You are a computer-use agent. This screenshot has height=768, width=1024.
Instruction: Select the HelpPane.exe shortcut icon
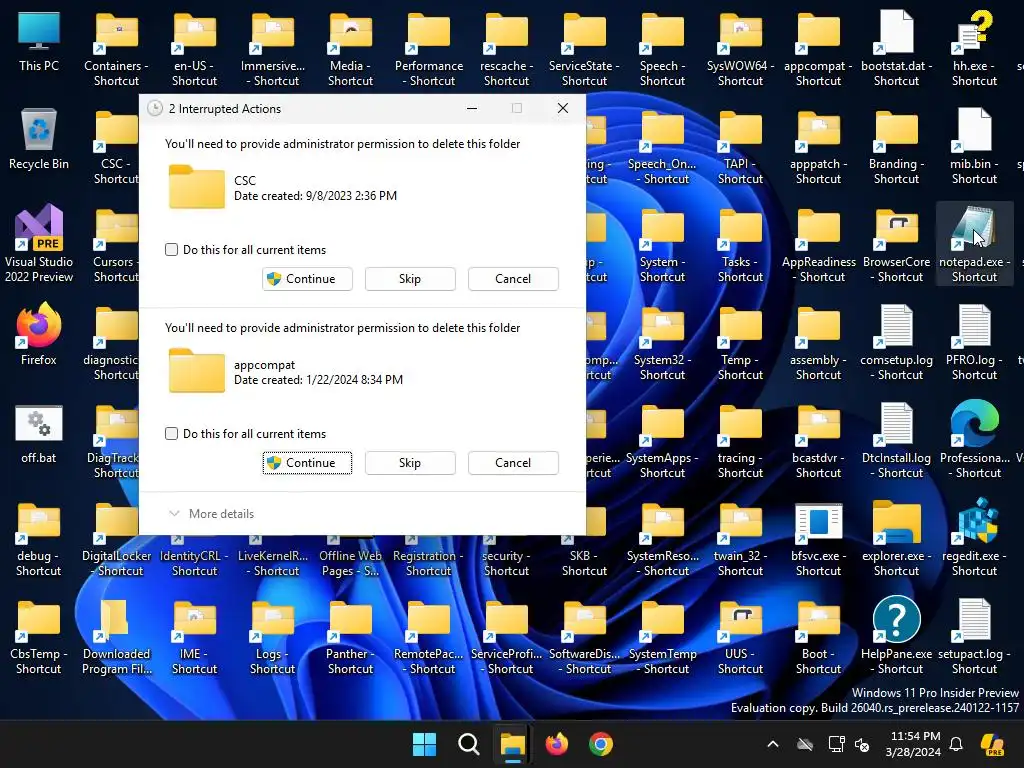pos(897,635)
